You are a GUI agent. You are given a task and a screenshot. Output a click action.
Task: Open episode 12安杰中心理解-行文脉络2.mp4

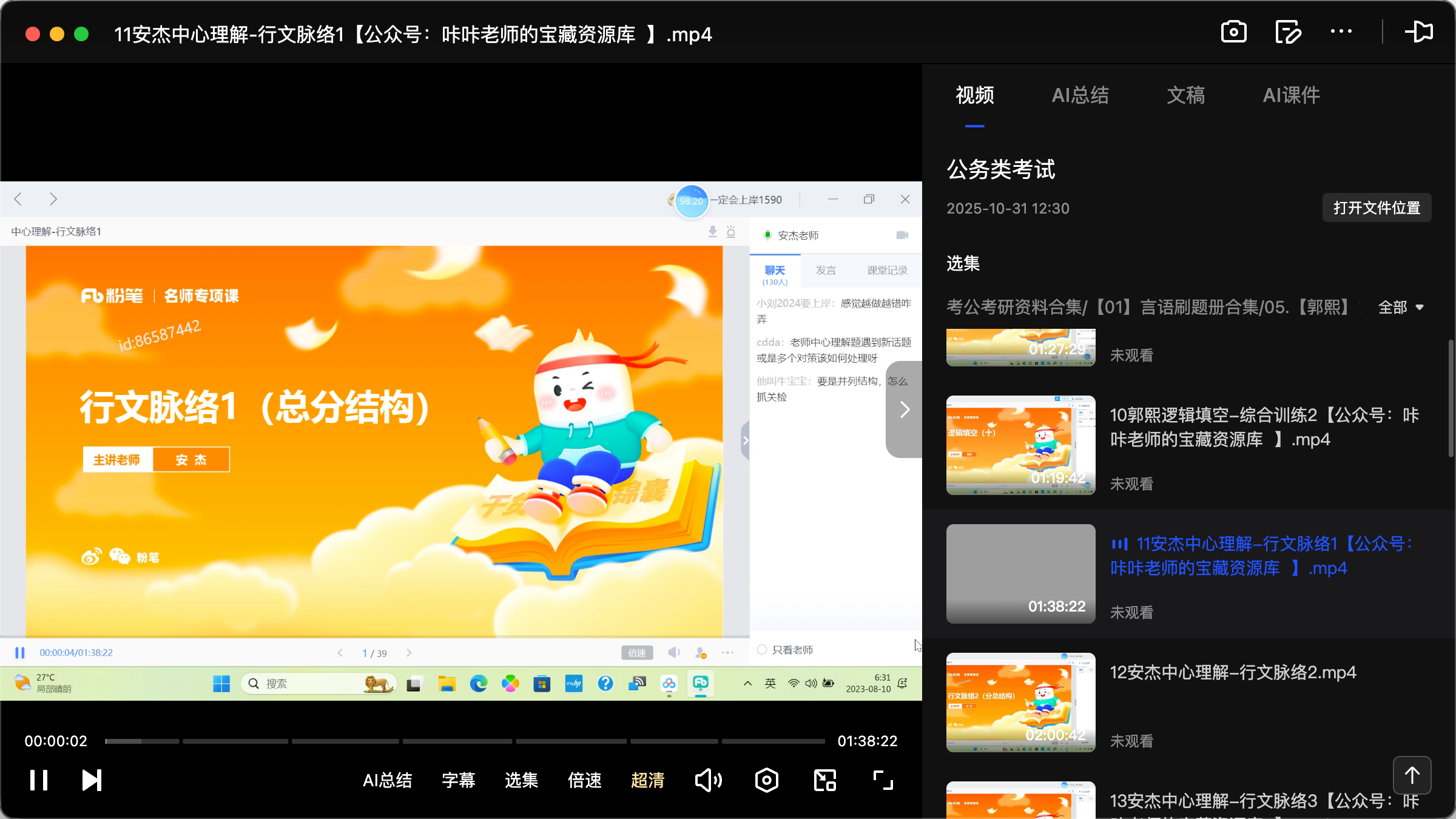(x=1232, y=672)
